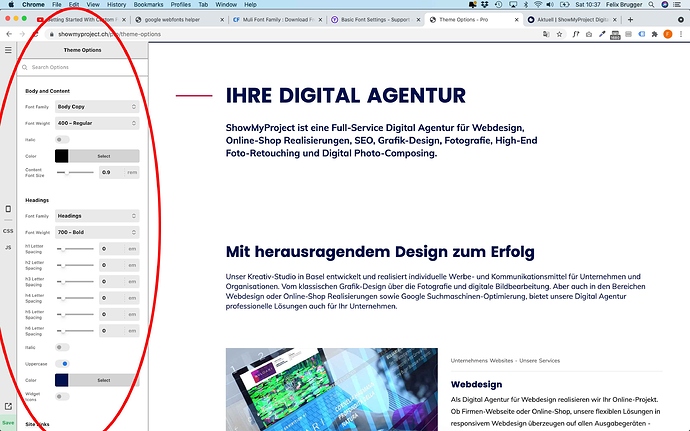690x431 pixels.
Task: Click the green Save button
Action: (x=8, y=423)
